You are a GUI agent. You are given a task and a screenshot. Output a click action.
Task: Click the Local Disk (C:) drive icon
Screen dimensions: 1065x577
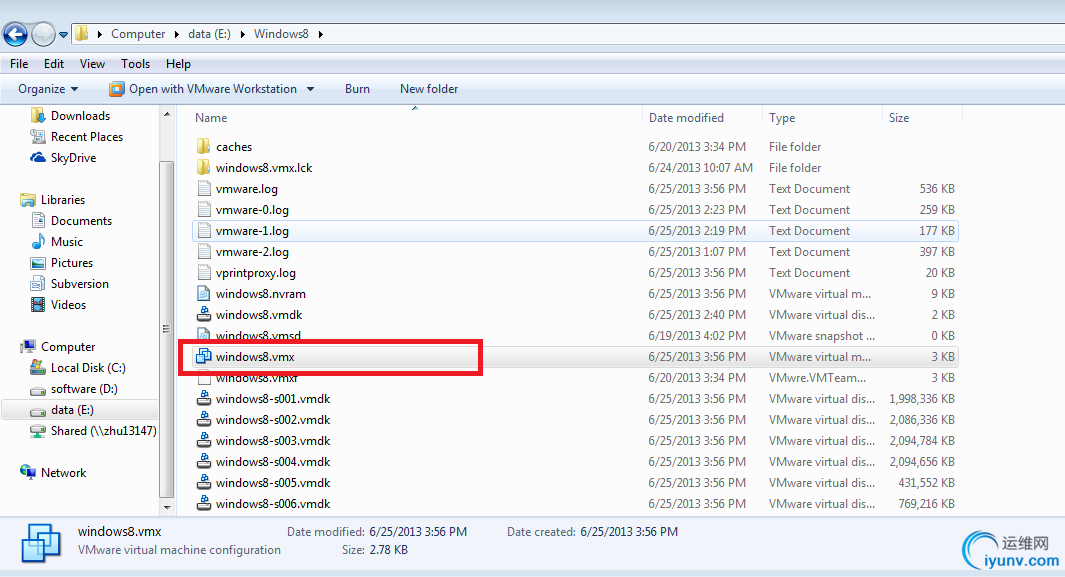[x=38, y=367]
